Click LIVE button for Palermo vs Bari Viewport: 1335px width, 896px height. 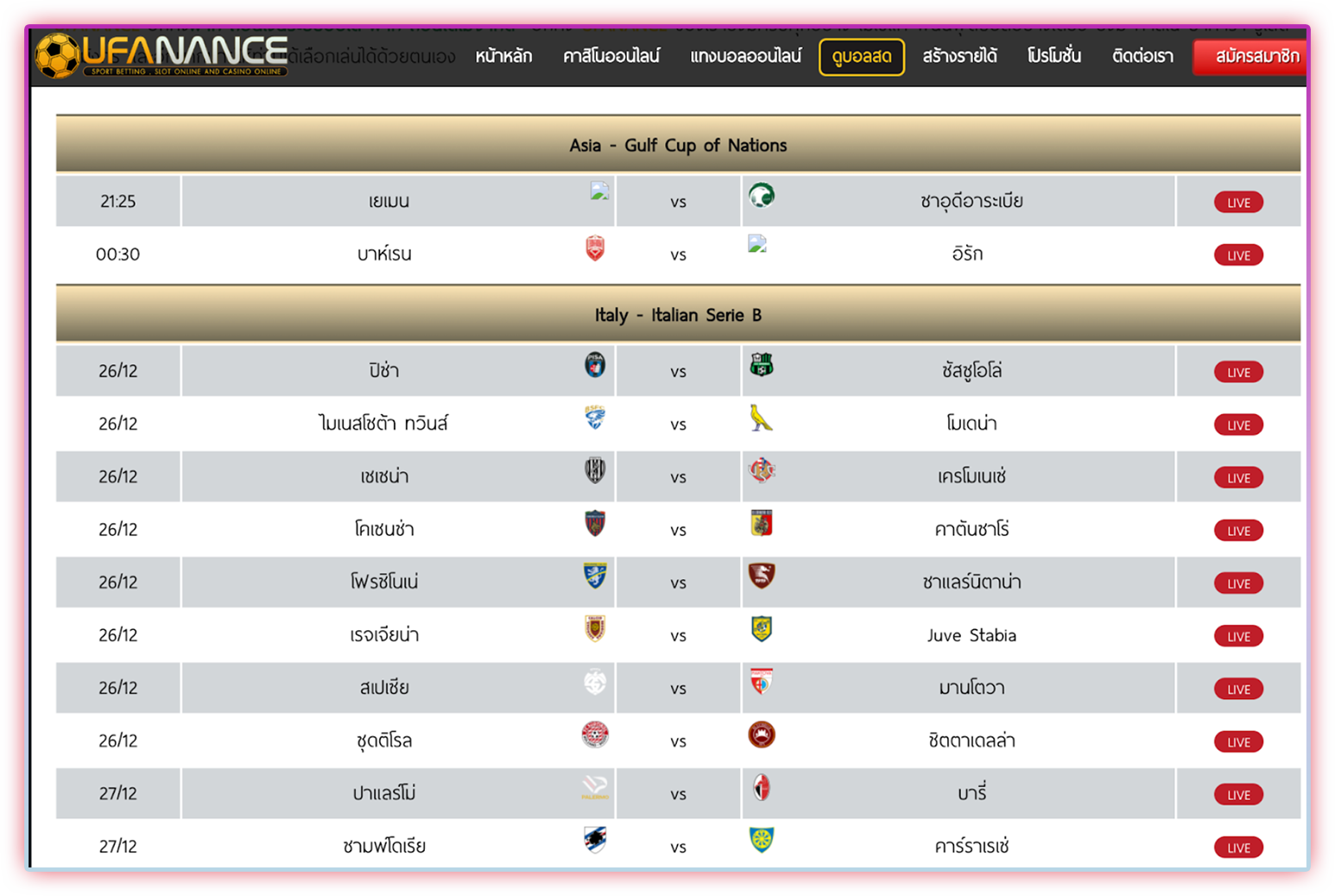click(1238, 795)
